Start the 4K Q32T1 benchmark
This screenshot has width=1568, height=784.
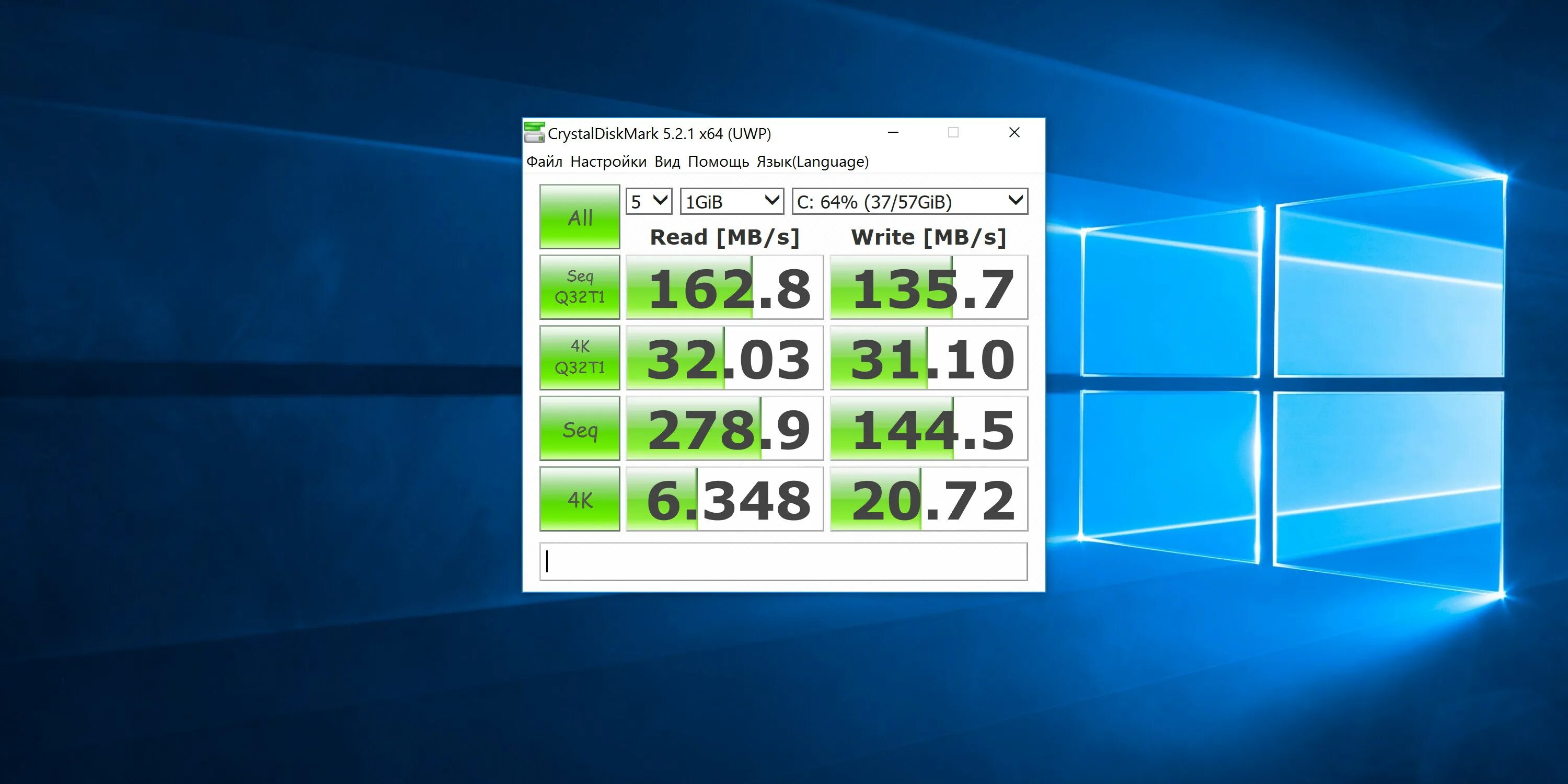579,358
